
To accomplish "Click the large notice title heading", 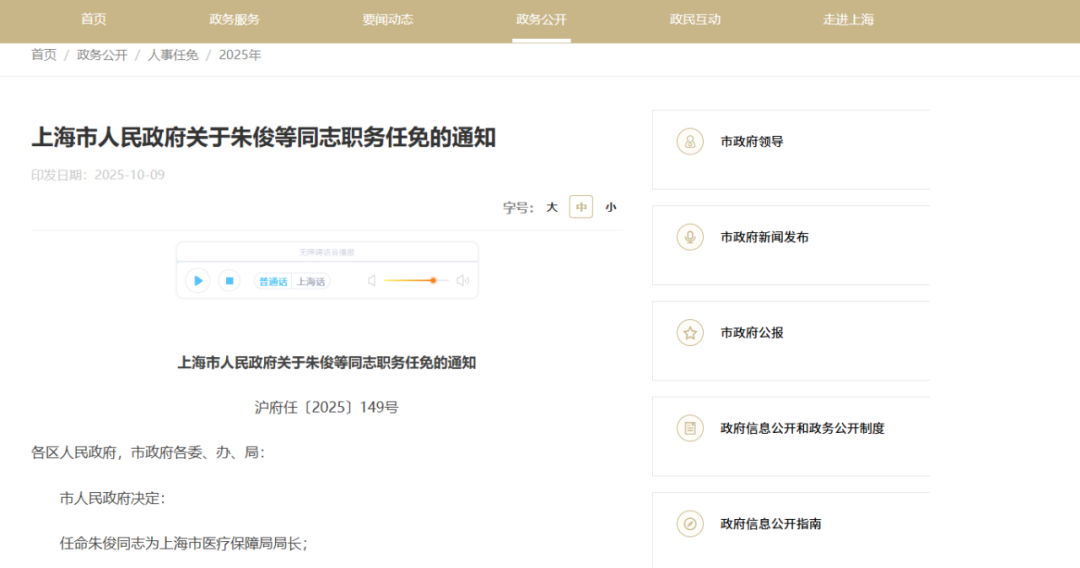I will [x=263, y=138].
